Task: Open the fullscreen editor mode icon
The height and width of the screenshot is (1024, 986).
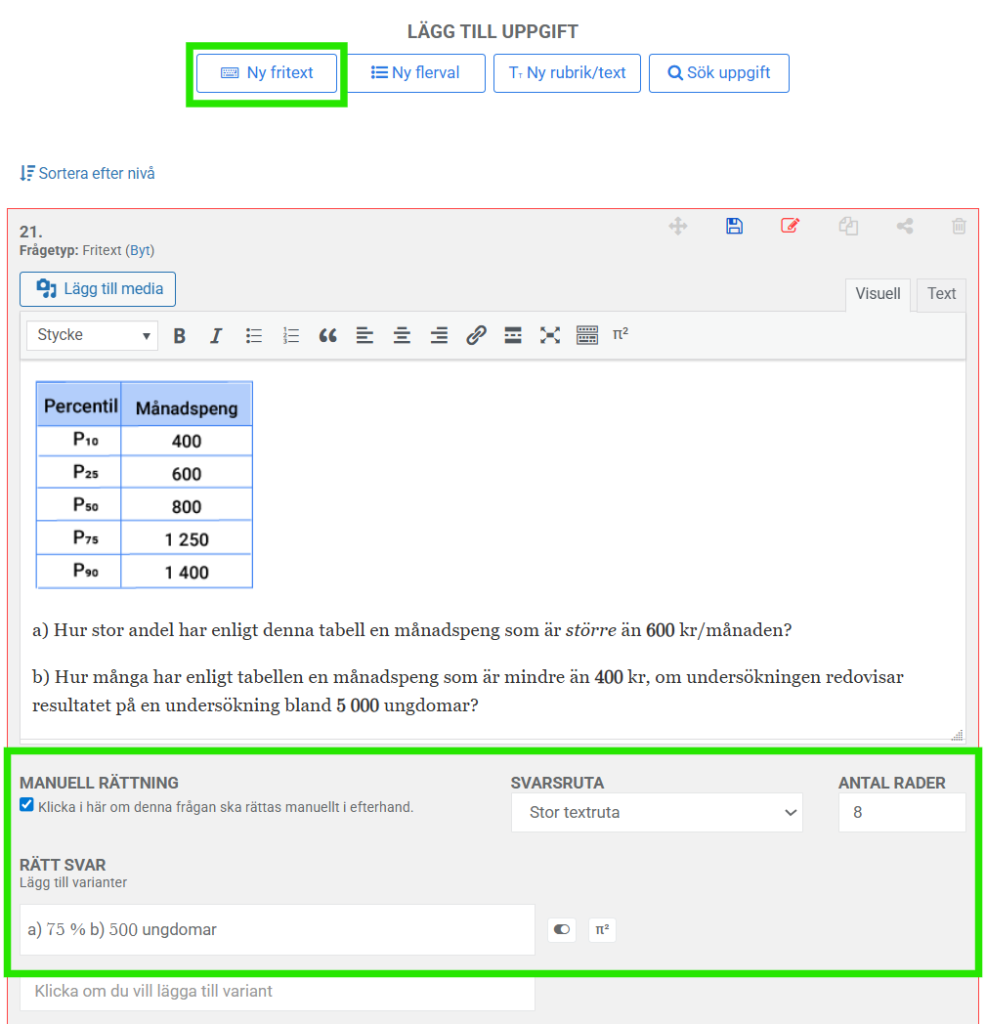Action: [x=550, y=336]
